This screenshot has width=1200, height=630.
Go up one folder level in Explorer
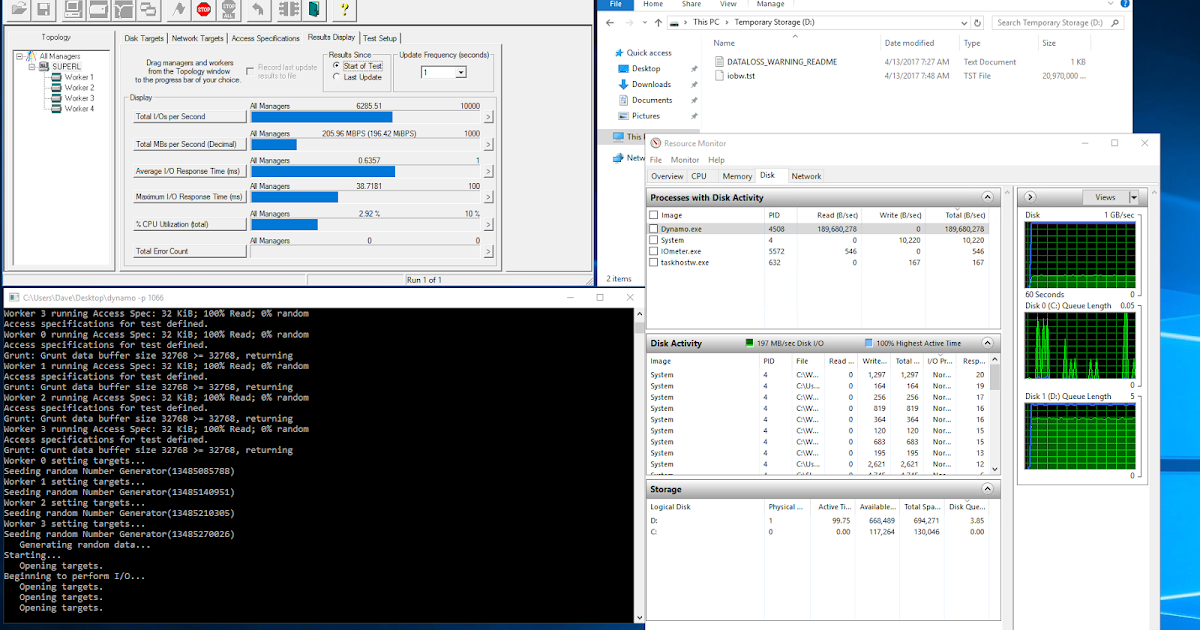[659, 21]
